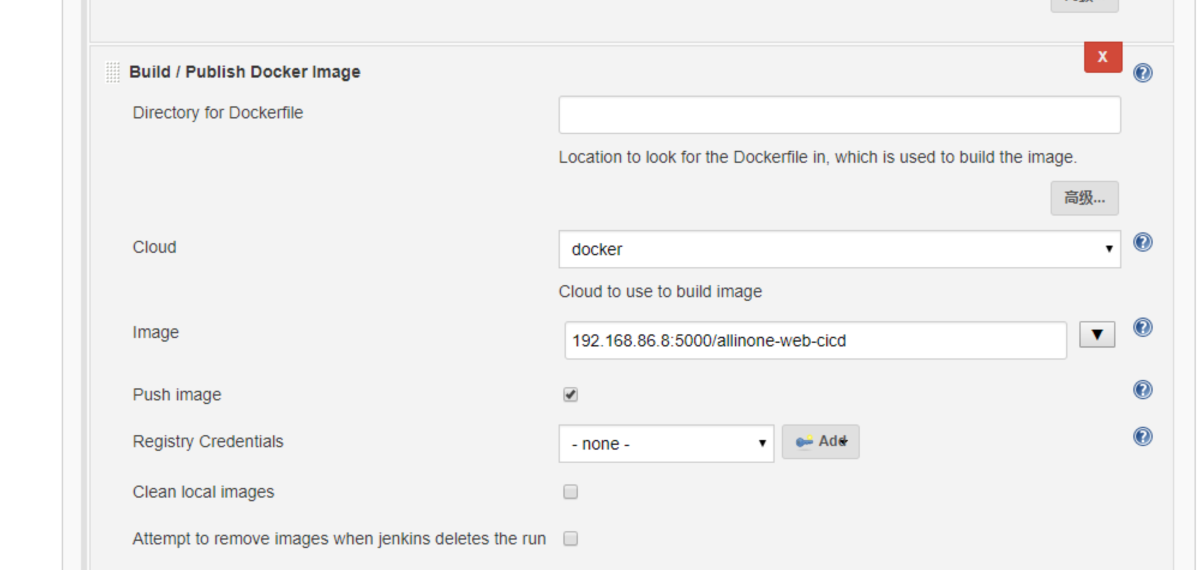Delete the build step with red X
The image size is (1197, 570).
click(x=1103, y=57)
